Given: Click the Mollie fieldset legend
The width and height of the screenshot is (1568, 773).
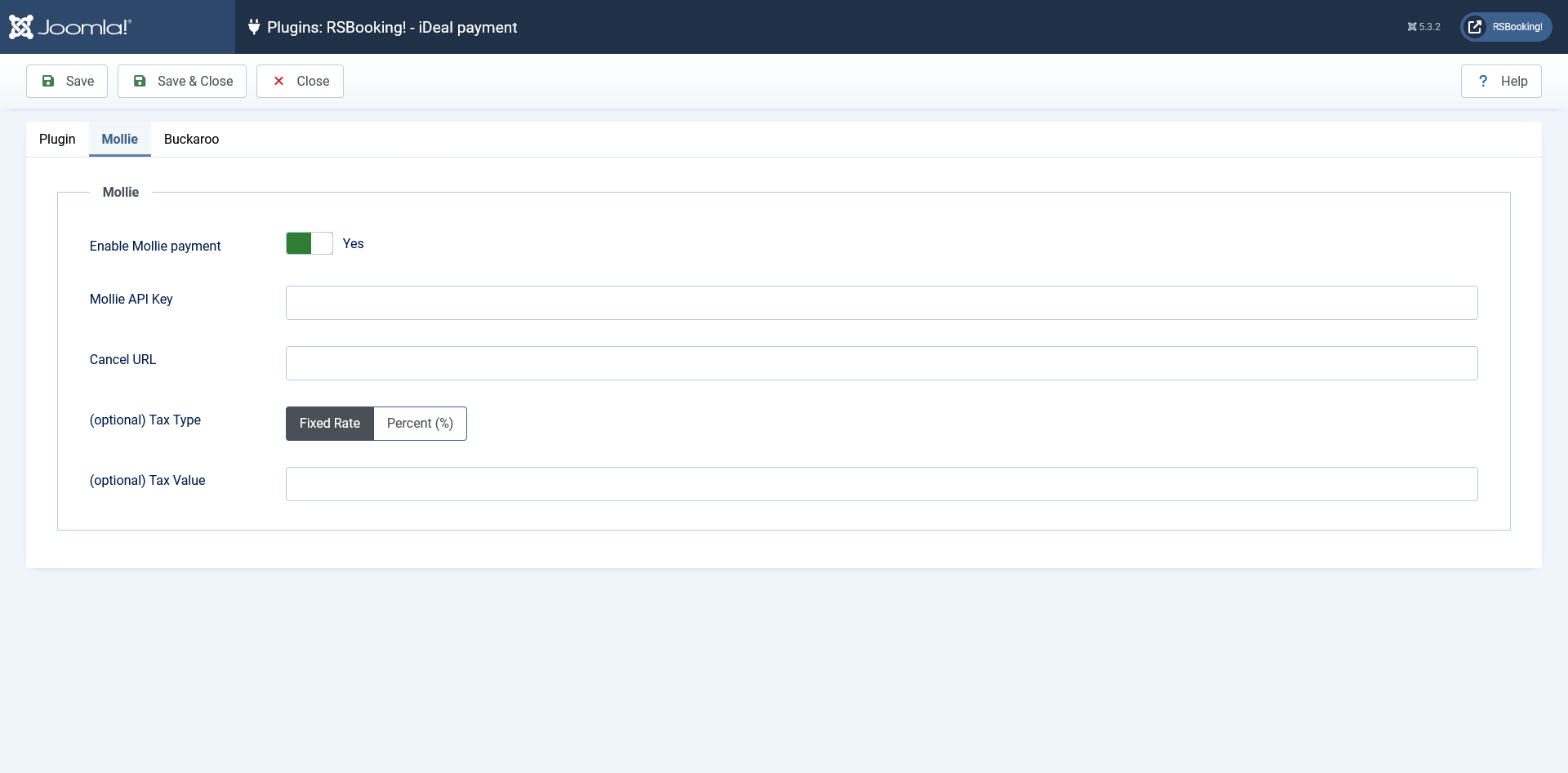Looking at the screenshot, I should click(x=121, y=192).
